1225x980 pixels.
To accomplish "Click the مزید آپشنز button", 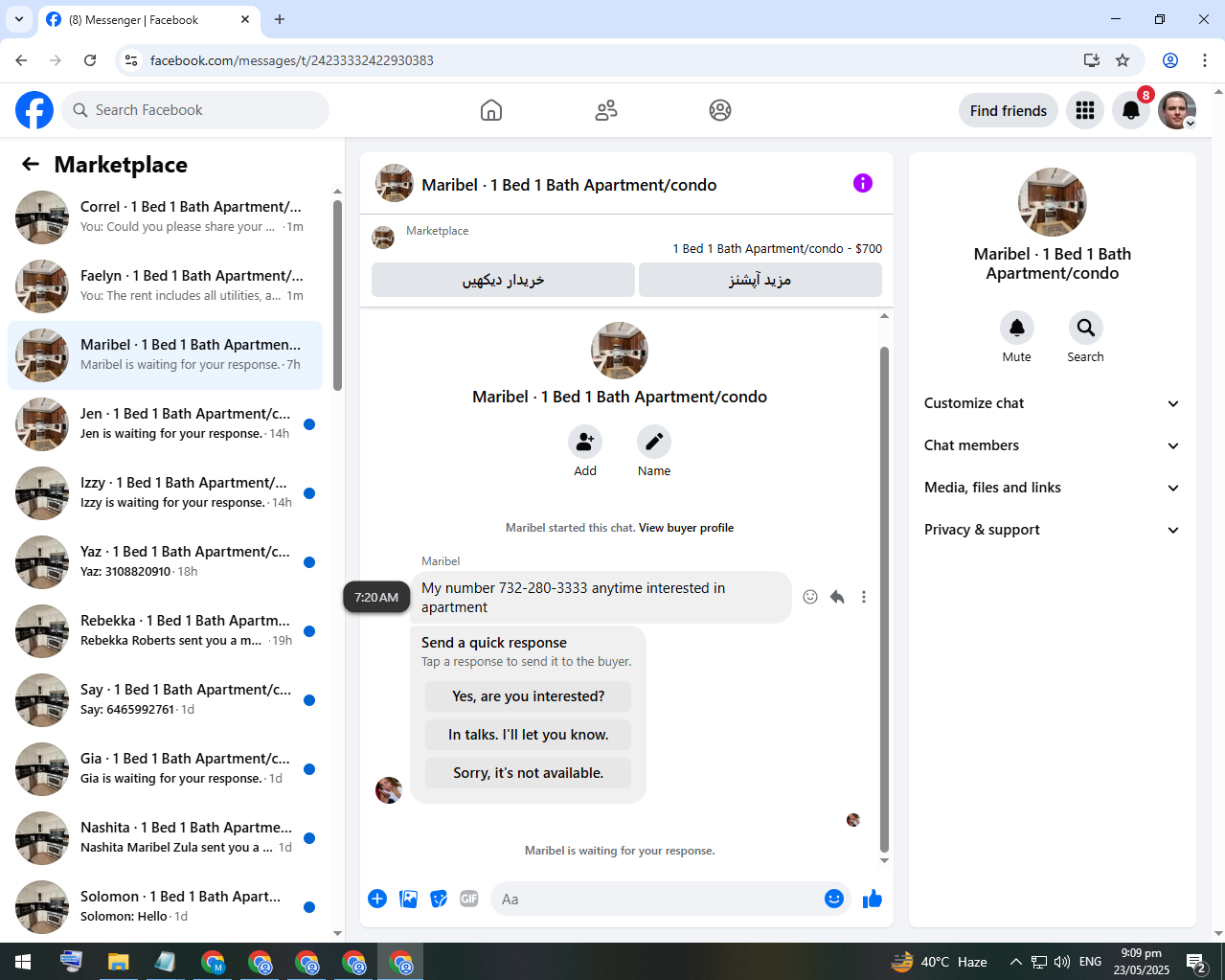I will pos(760,280).
